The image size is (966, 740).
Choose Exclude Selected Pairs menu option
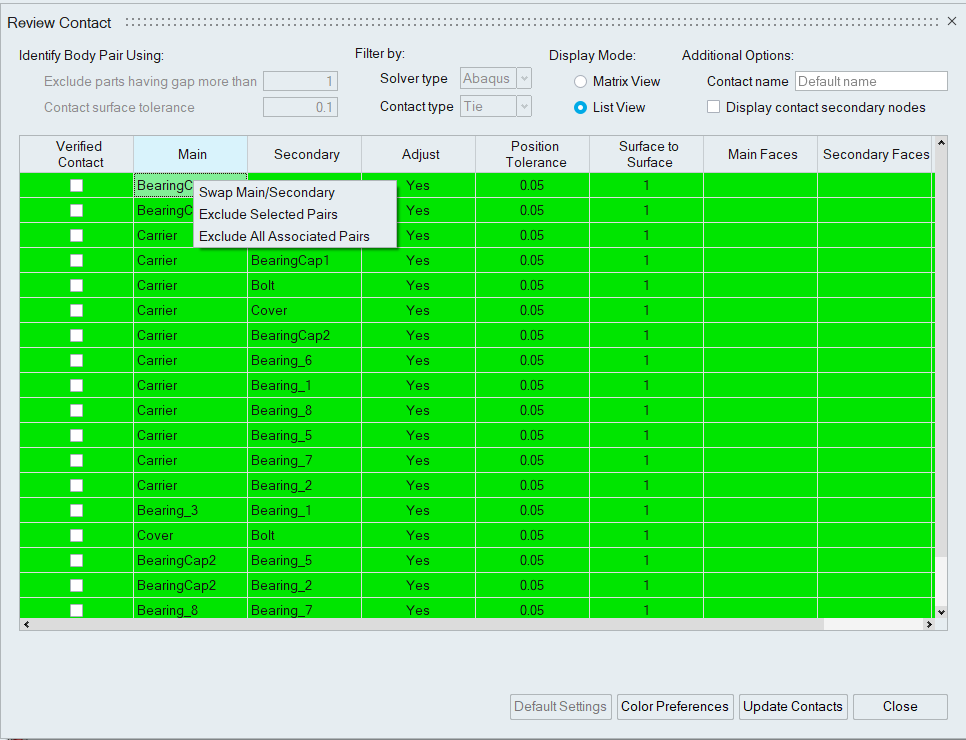coord(268,214)
